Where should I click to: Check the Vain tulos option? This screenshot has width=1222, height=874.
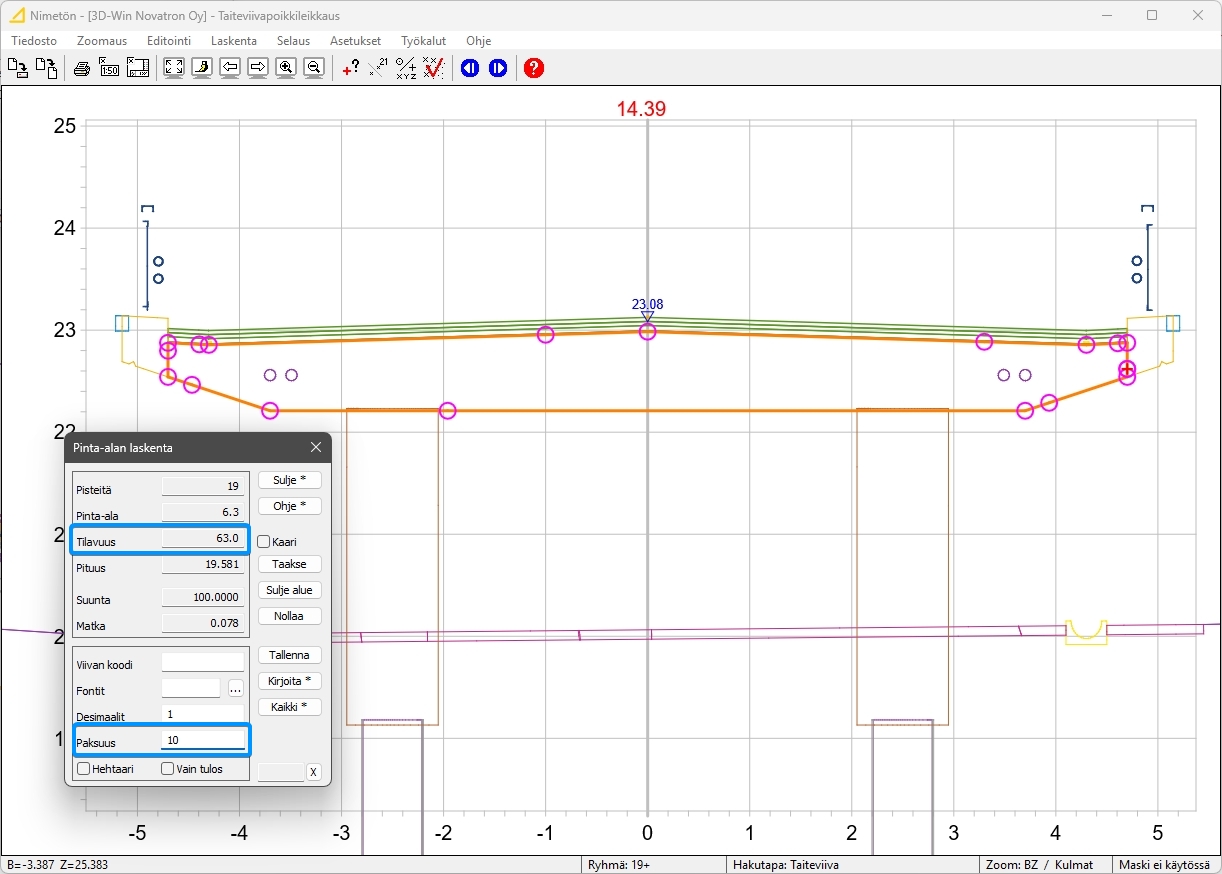point(167,769)
